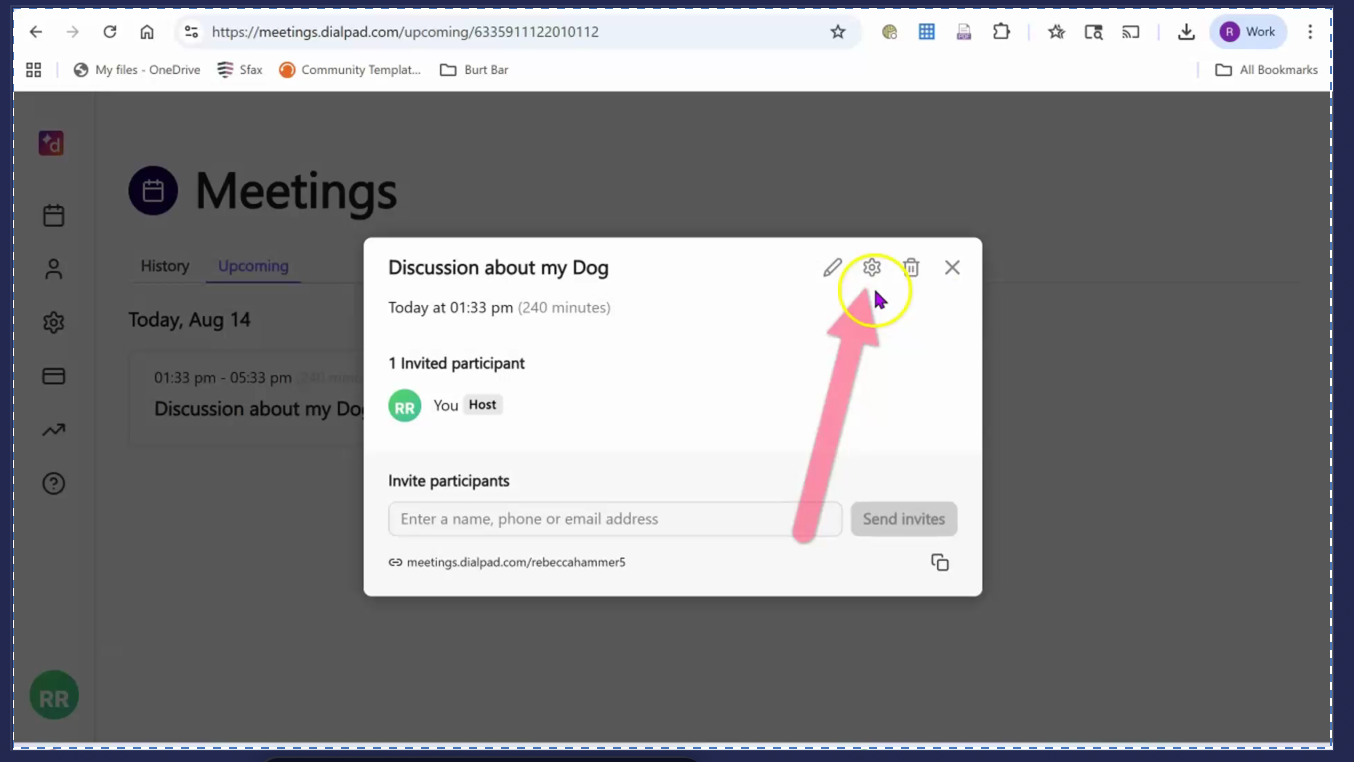Open the Sfax bookmark
1354x762 pixels.
[x=240, y=70]
